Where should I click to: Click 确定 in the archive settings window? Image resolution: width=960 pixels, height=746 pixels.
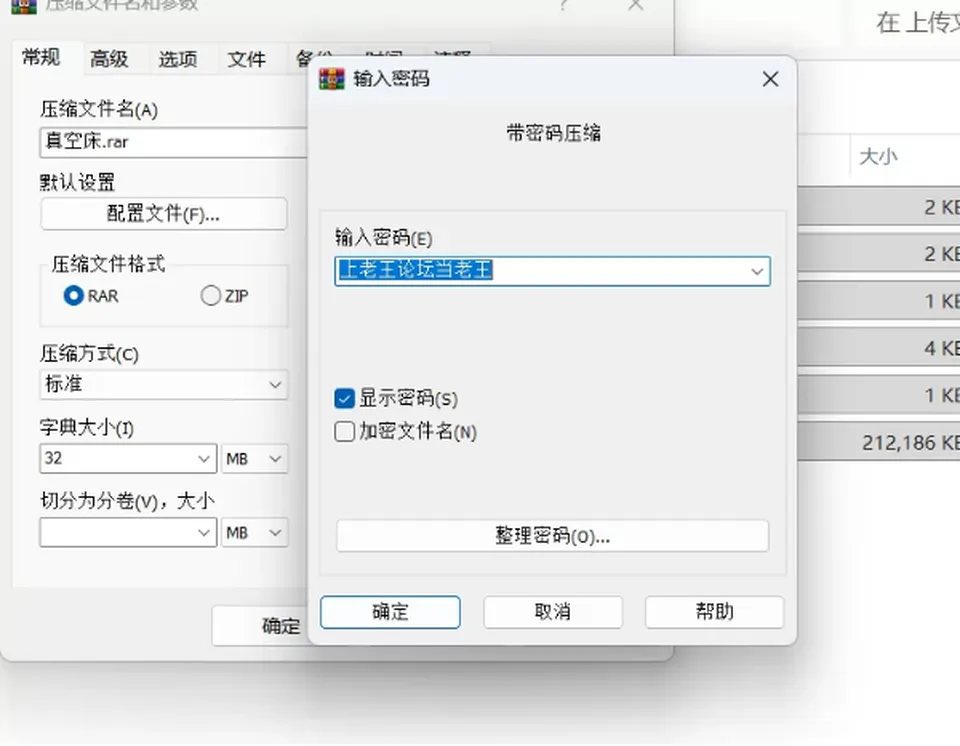click(x=261, y=625)
